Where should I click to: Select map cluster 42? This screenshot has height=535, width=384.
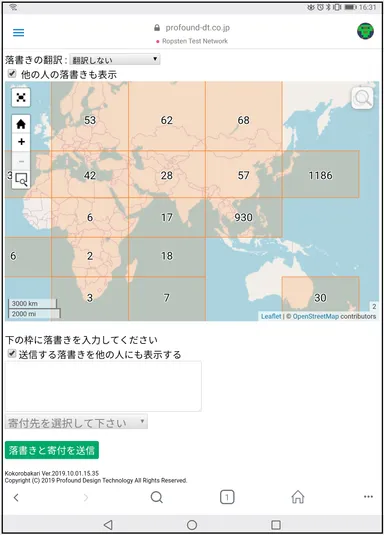pyautogui.click(x=90, y=175)
